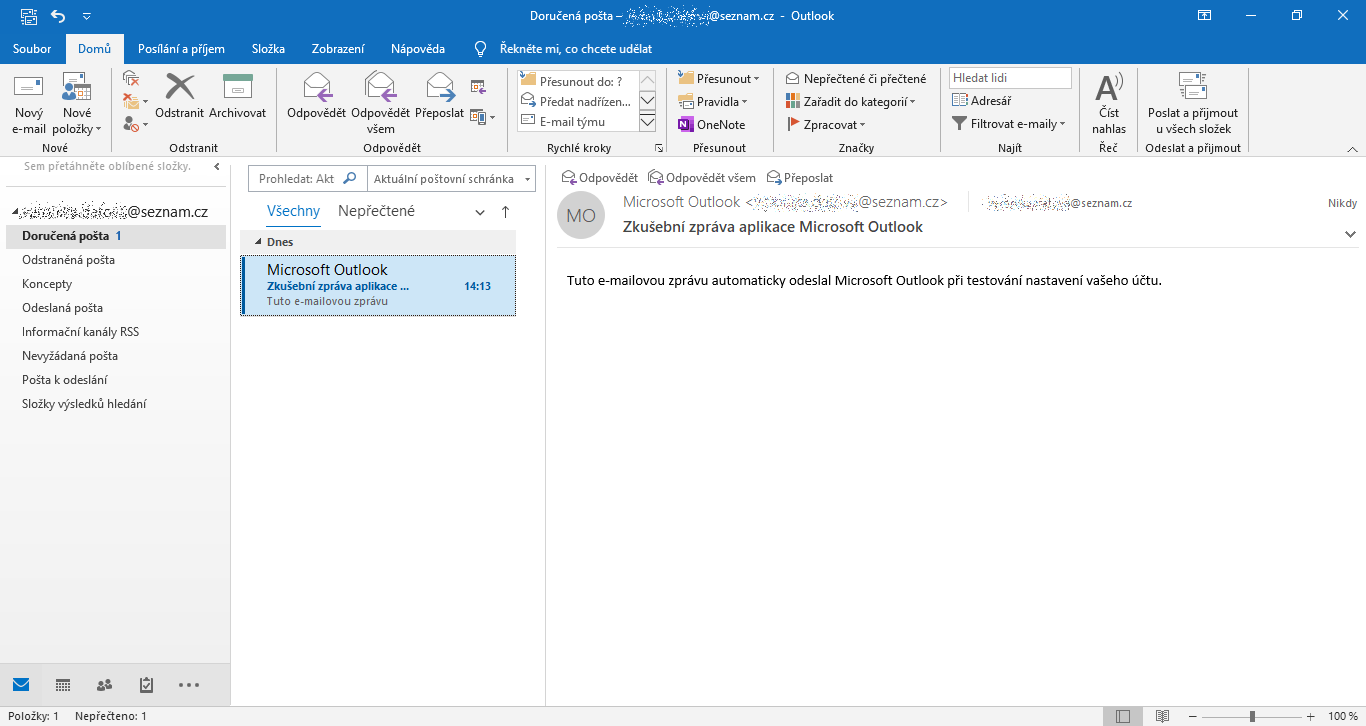Click Send/Receive icon in quick access toolbar

(x=29, y=15)
